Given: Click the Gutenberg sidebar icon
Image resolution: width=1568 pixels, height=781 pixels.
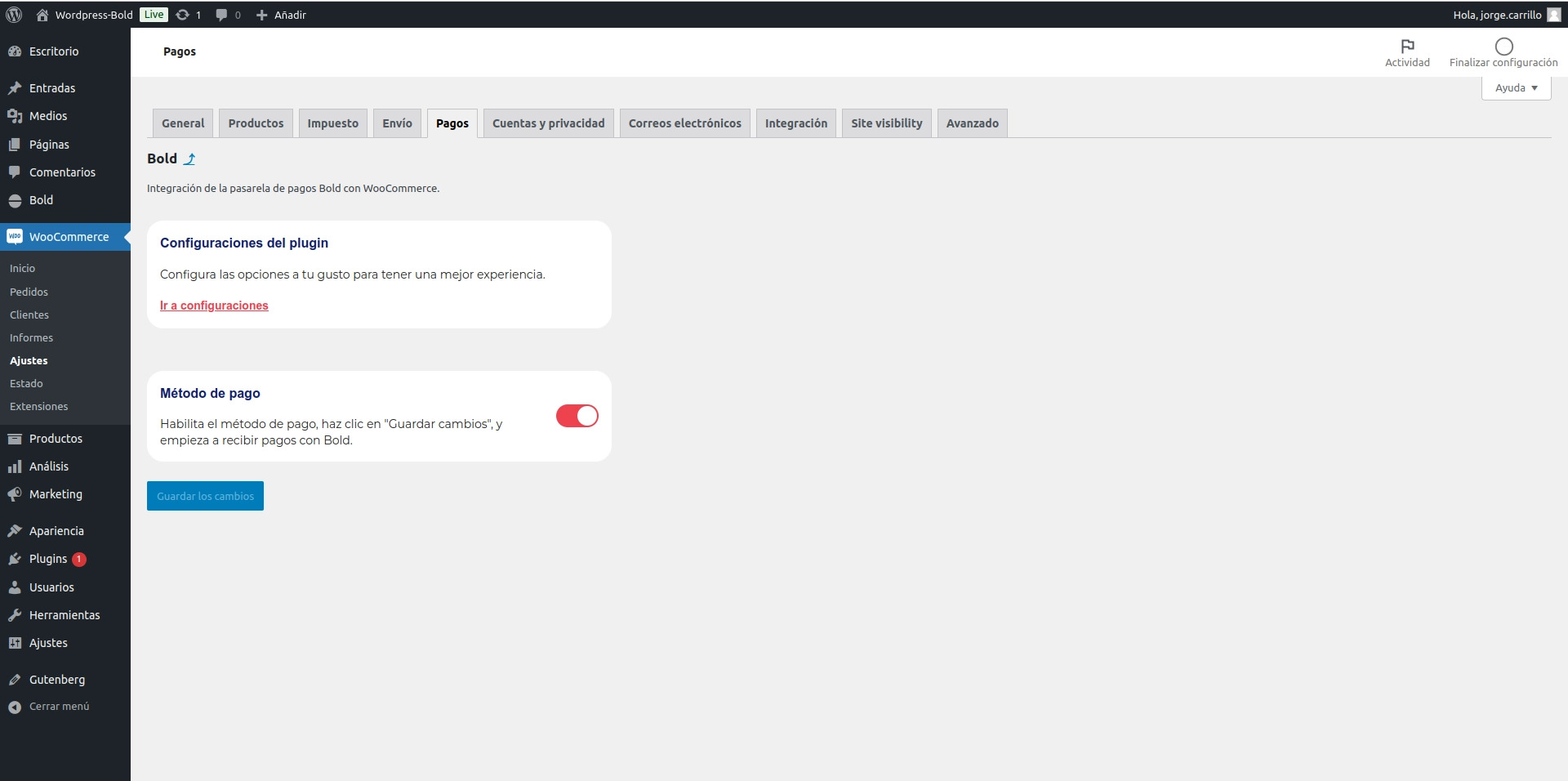Looking at the screenshot, I should tap(14, 679).
